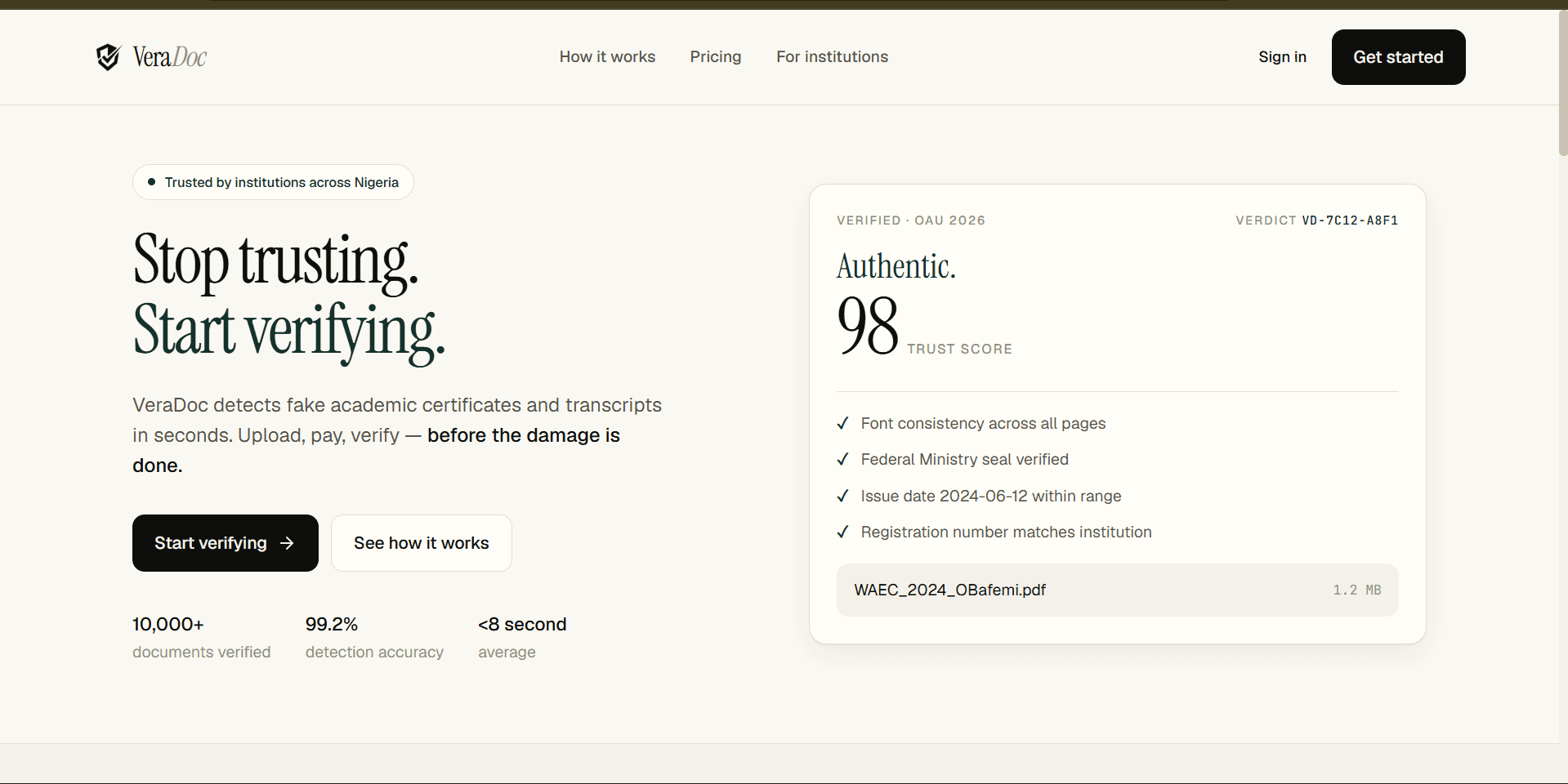Click the arrow icon in Start verifying

tap(287, 543)
